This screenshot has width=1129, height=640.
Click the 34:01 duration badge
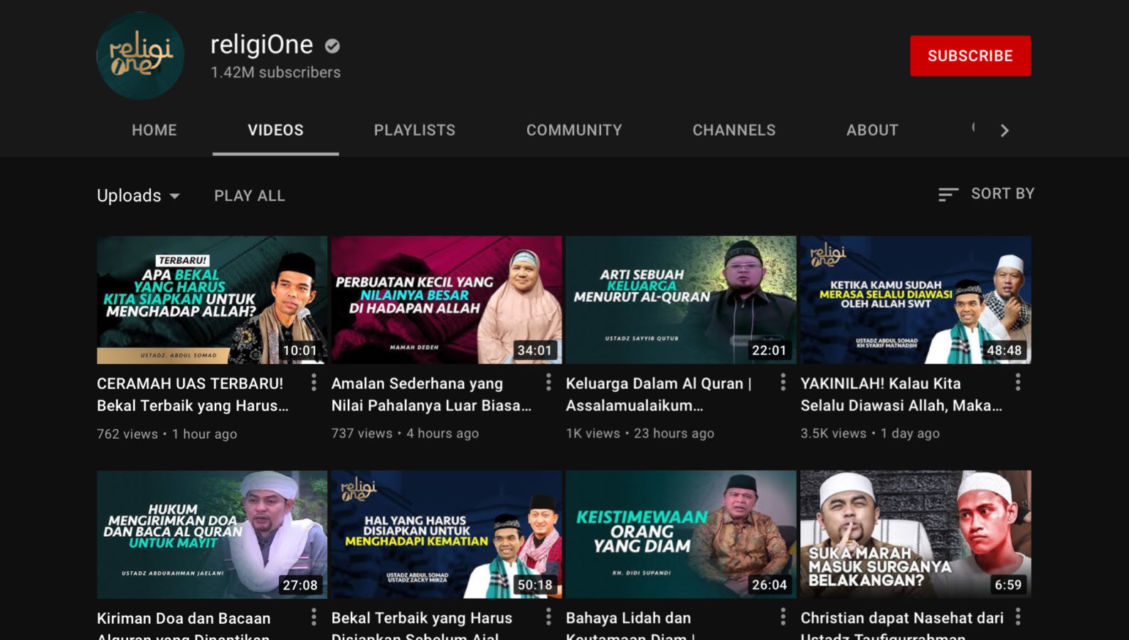534,351
